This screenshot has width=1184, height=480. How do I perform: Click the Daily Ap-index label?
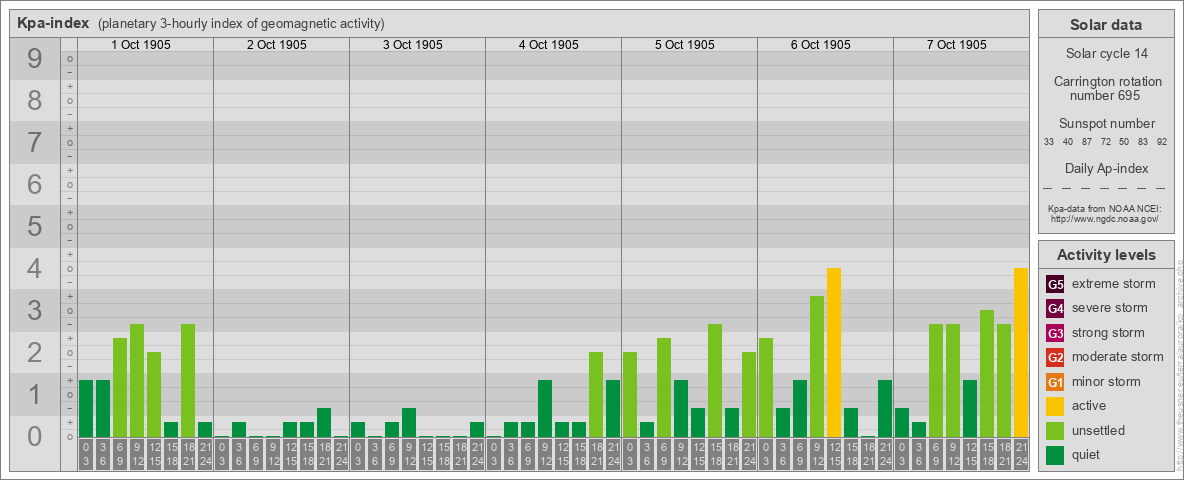pyautogui.click(x=1106, y=168)
